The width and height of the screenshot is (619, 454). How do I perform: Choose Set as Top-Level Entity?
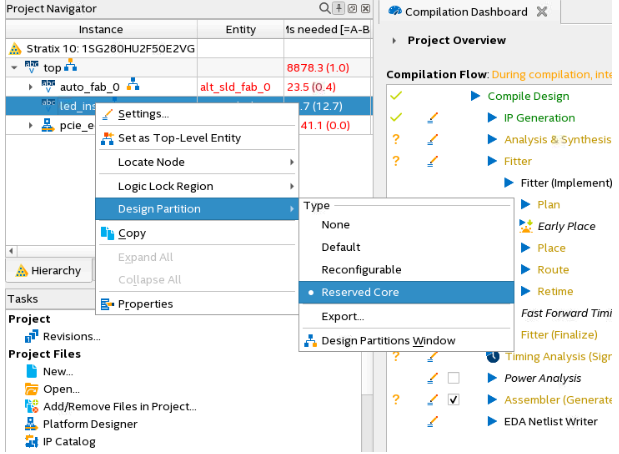[179, 138]
